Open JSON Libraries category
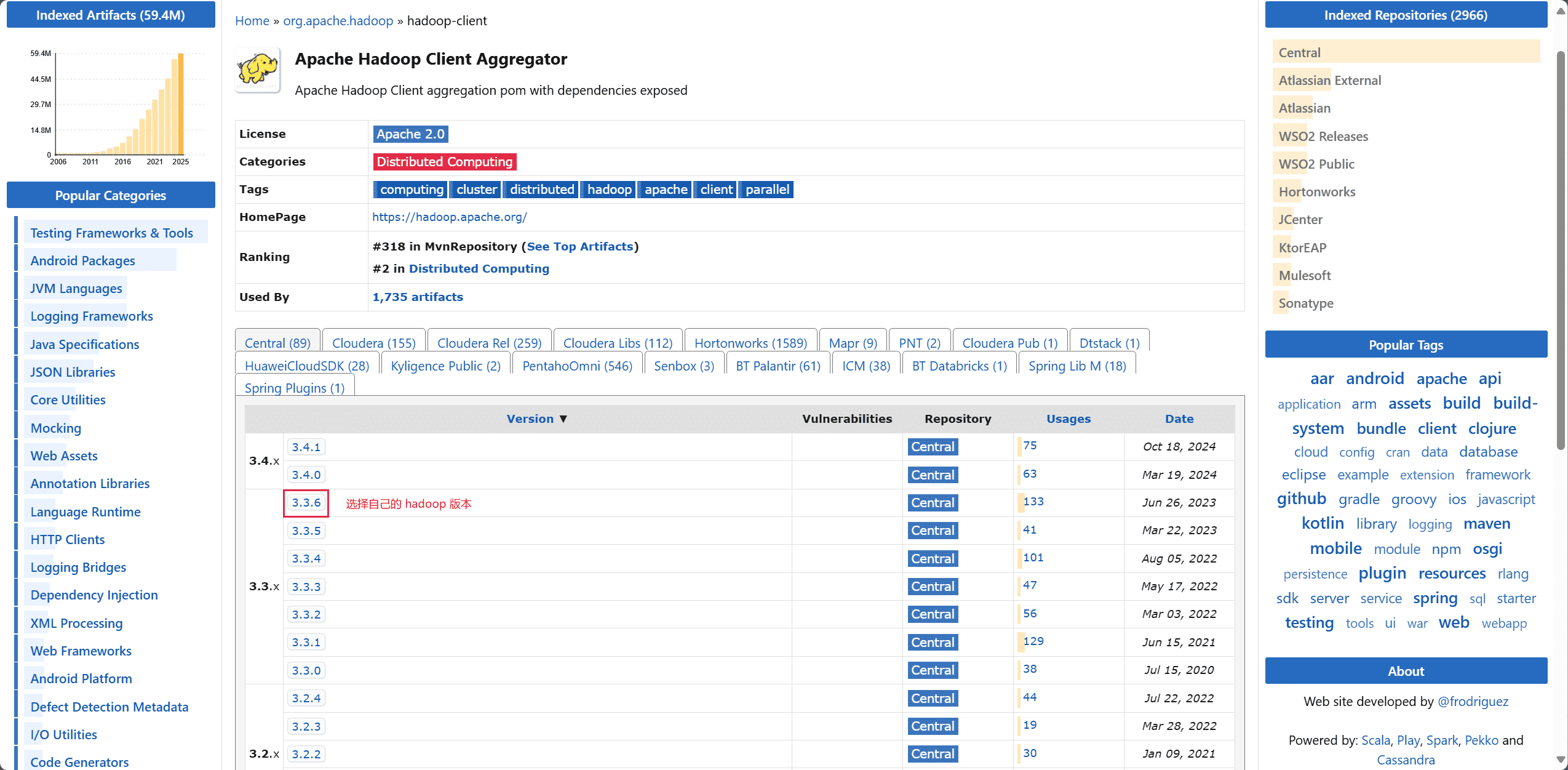Screen dimensions: 1568x770 click(73, 372)
